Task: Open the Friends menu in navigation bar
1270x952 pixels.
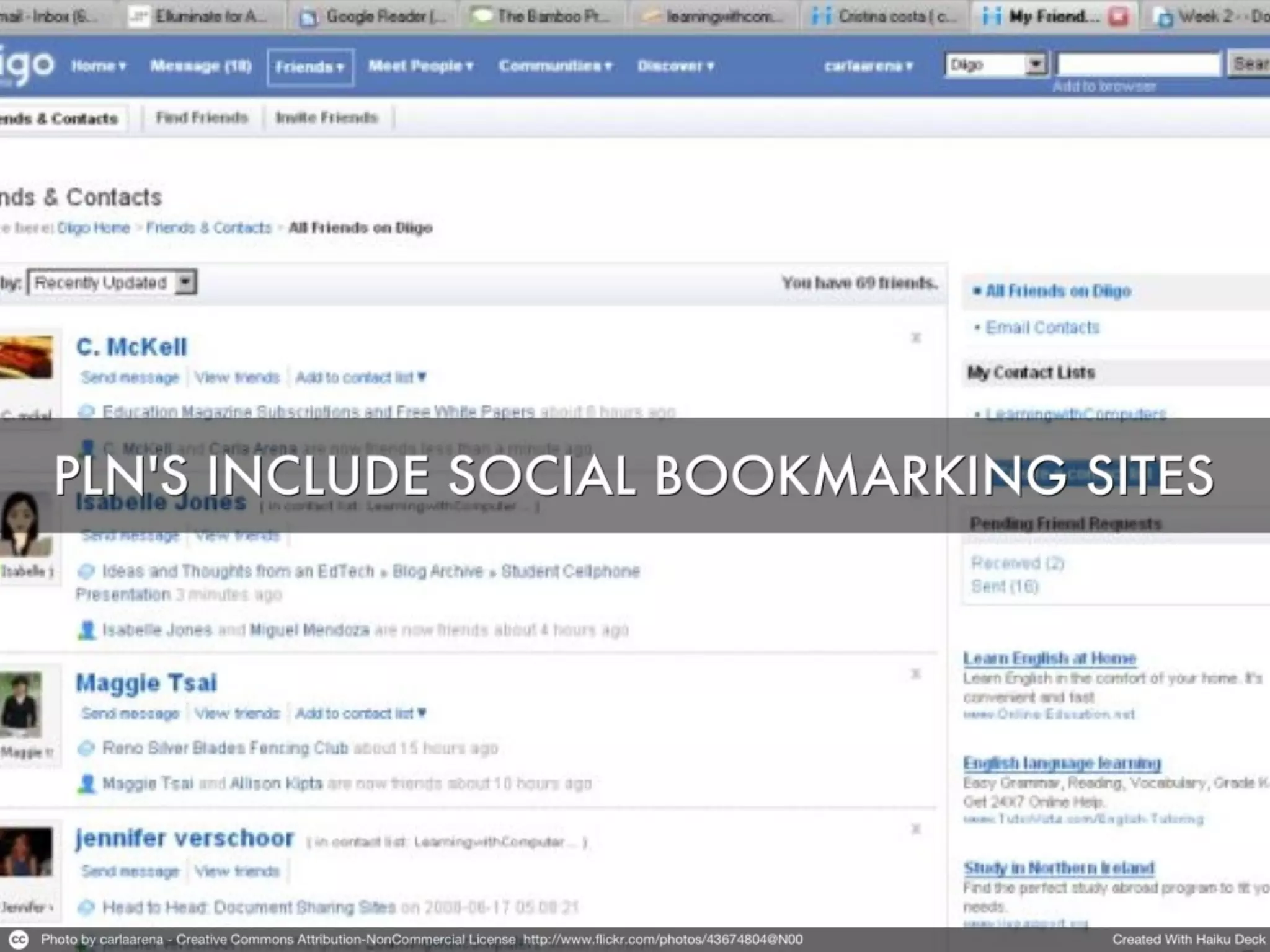Action: [310, 67]
